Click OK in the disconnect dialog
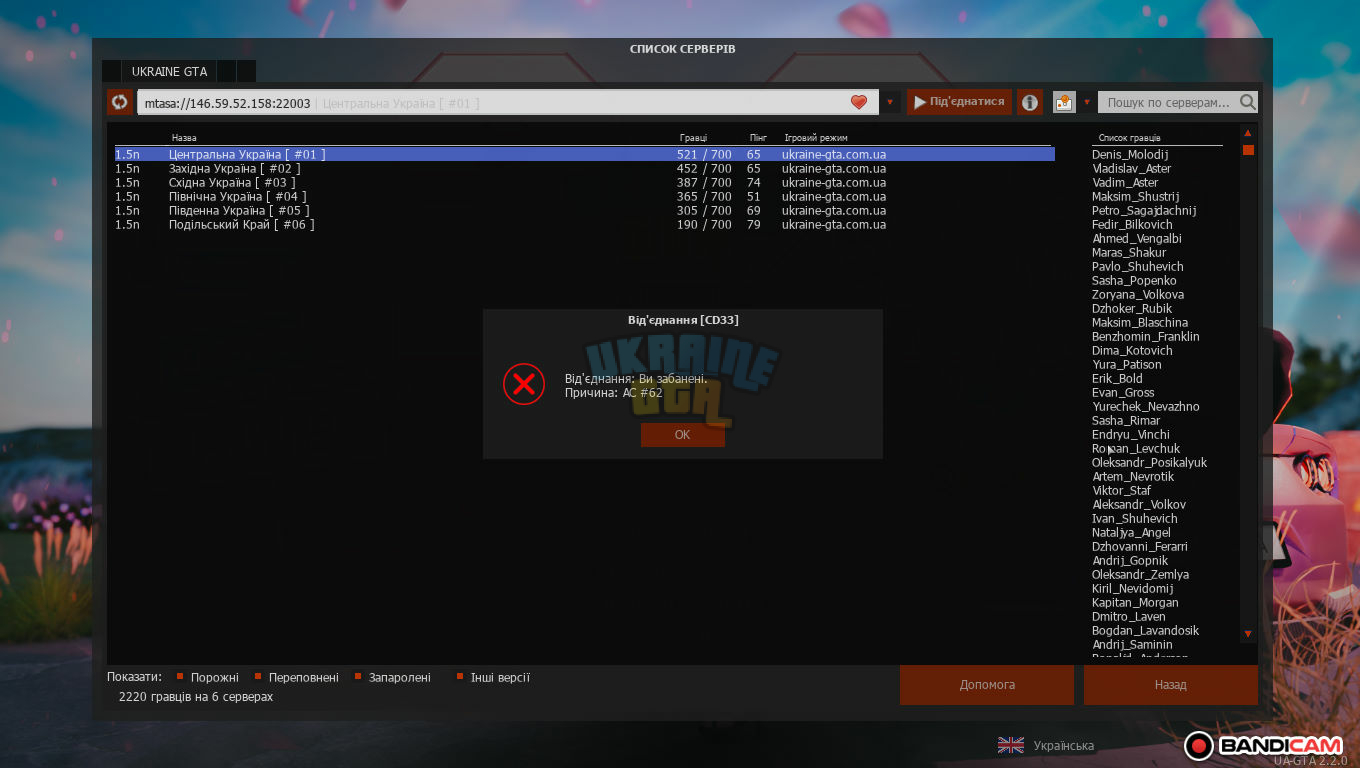Image resolution: width=1360 pixels, height=768 pixels. pos(683,435)
